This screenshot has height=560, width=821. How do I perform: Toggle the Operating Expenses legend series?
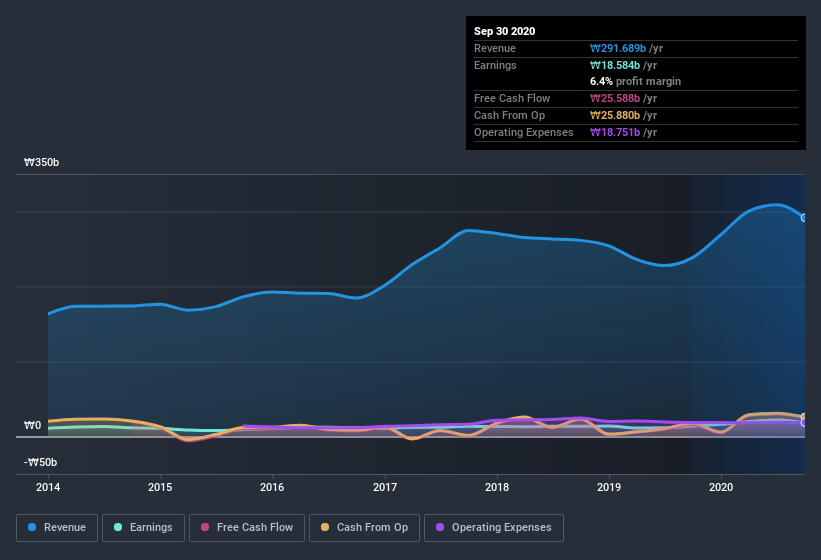pyautogui.click(x=494, y=527)
